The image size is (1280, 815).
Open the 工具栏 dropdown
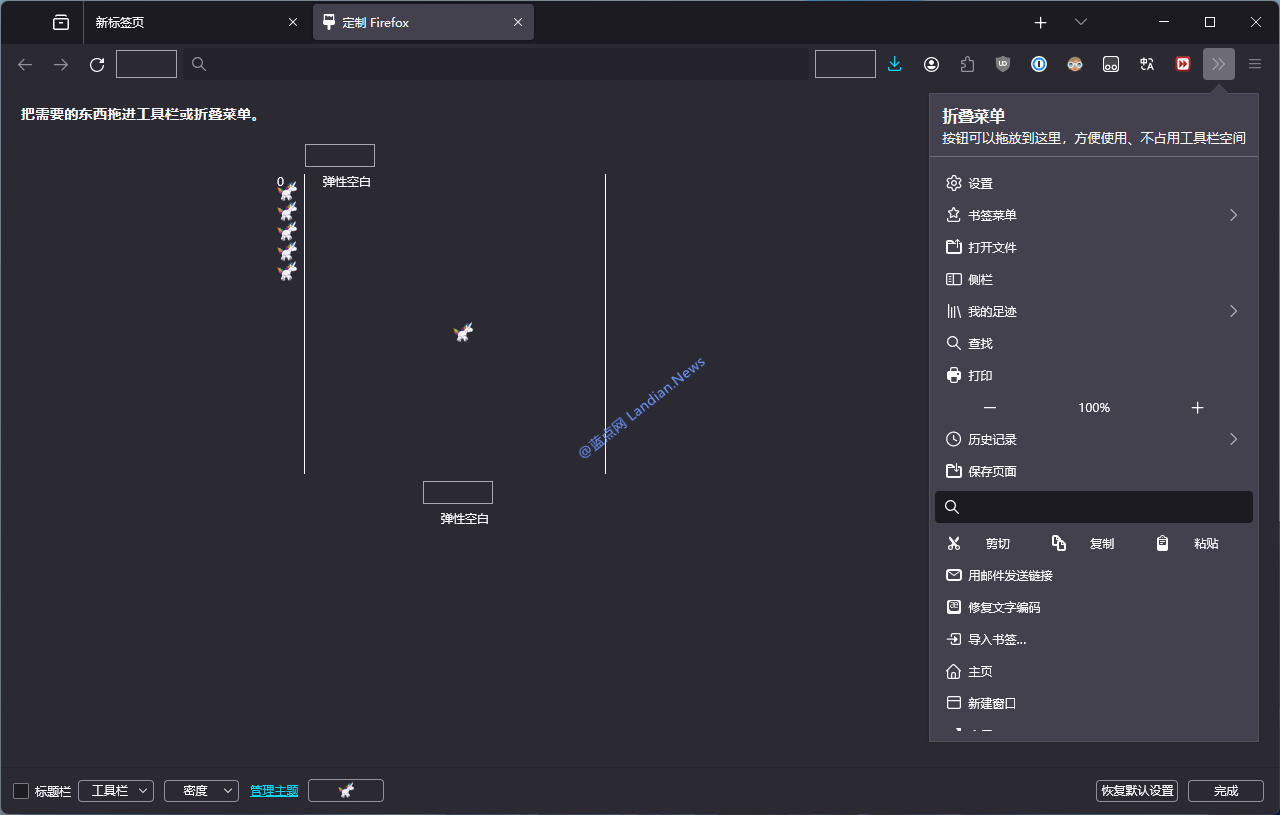point(116,791)
